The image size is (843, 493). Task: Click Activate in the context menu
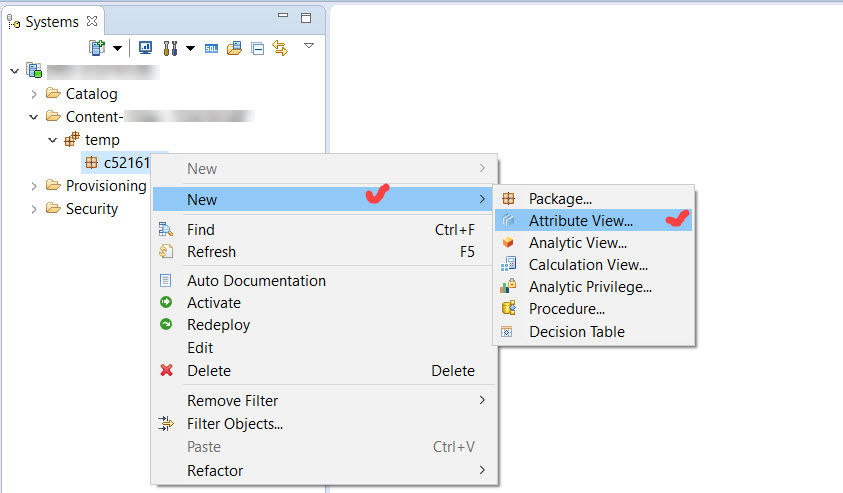click(x=213, y=303)
